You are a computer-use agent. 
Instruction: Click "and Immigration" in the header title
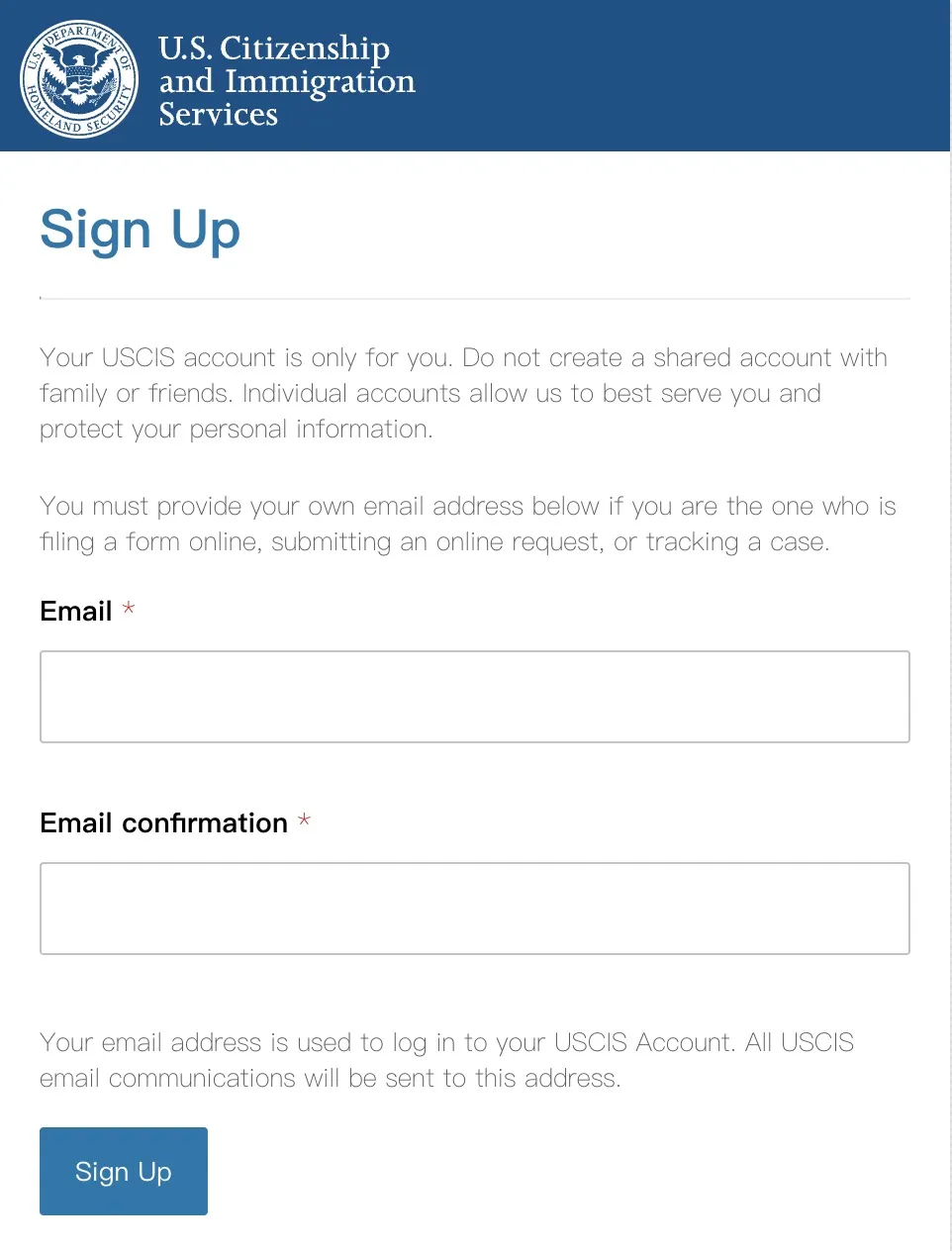pyautogui.click(x=287, y=81)
